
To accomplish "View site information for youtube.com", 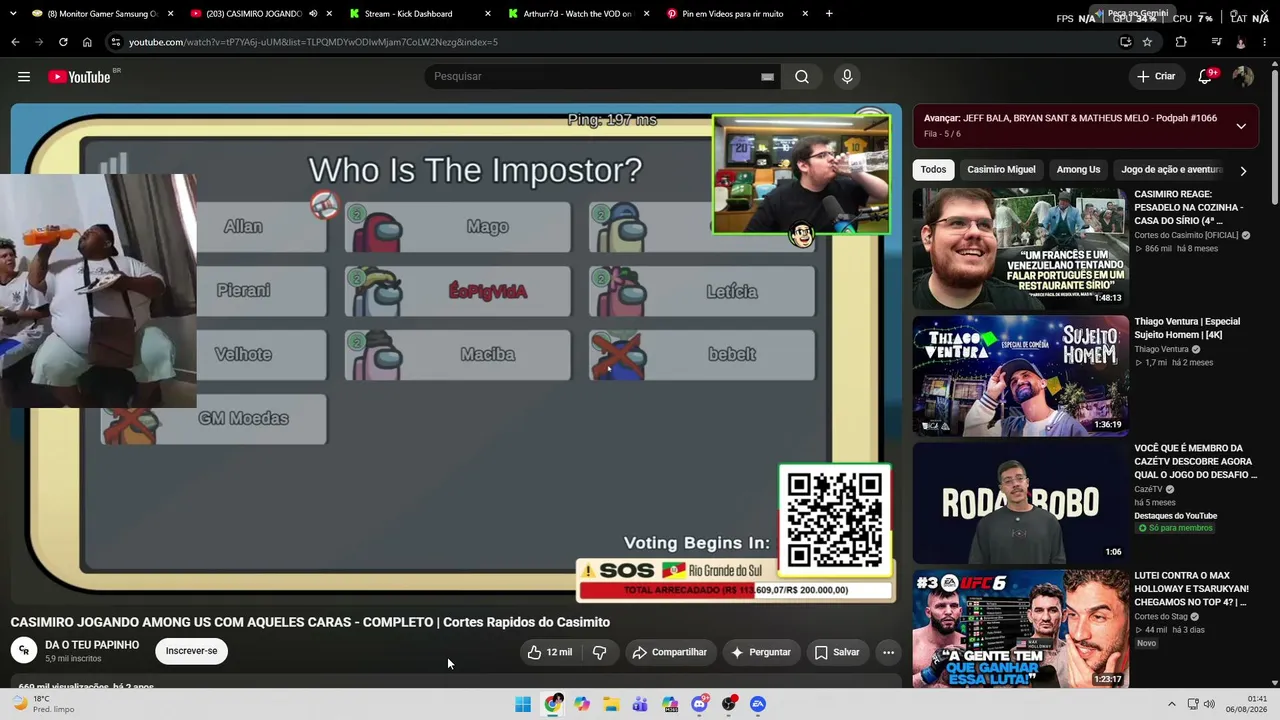I will tap(116, 42).
